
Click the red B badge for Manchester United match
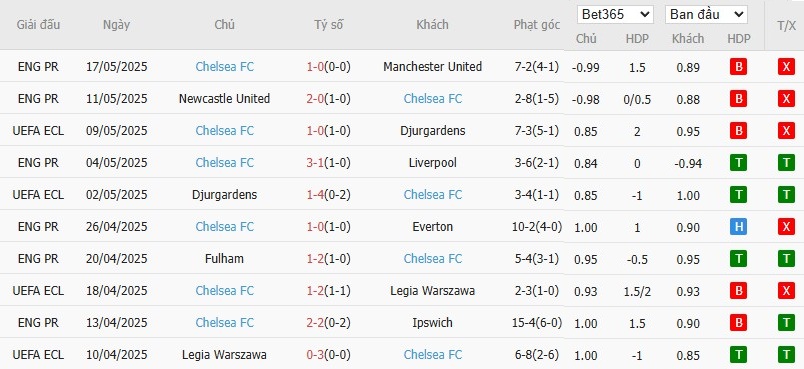click(x=738, y=67)
